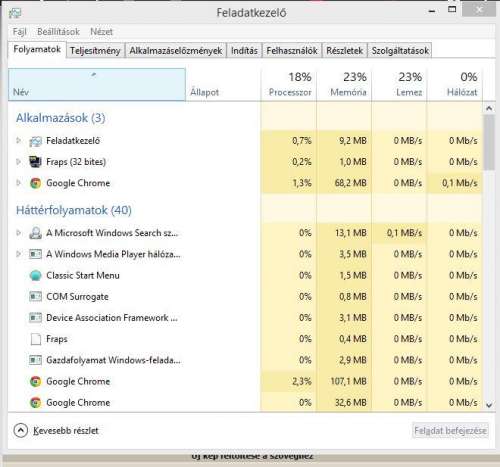Expand the Microsoft Windows Search entry
Screen dimensions: 500x467
19,233
